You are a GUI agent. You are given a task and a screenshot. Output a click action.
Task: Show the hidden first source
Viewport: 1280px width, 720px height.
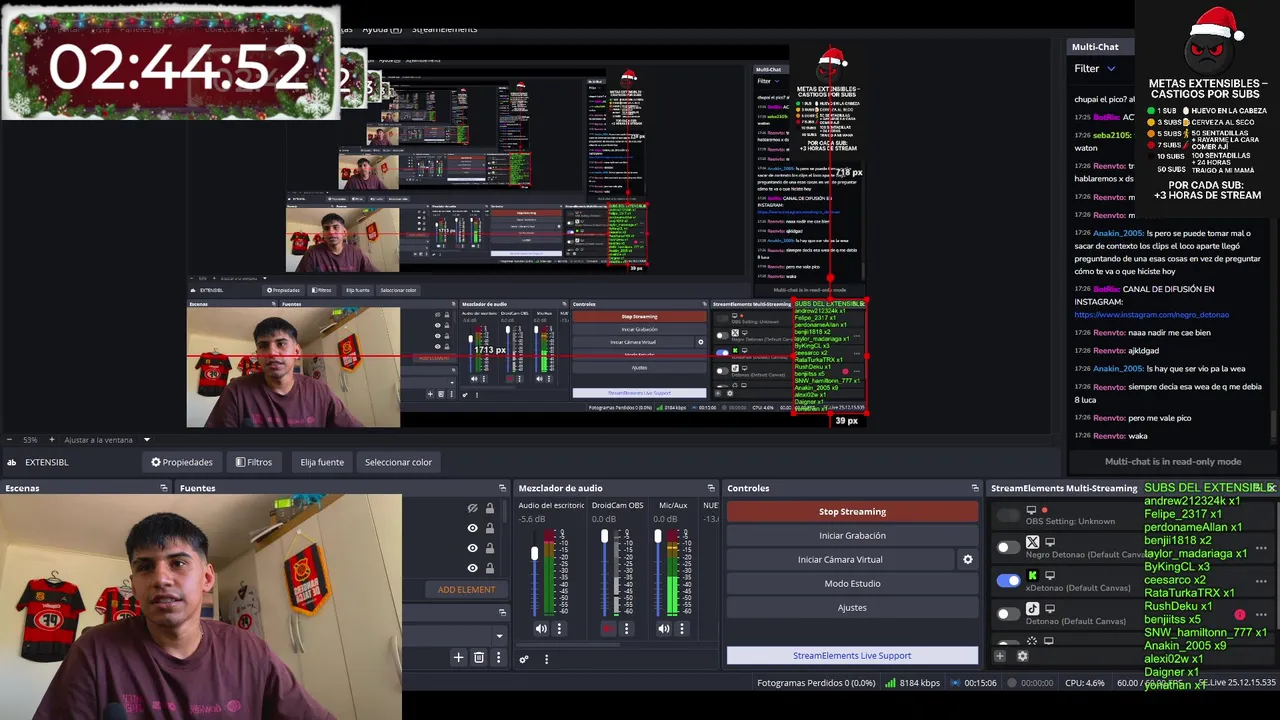(473, 508)
